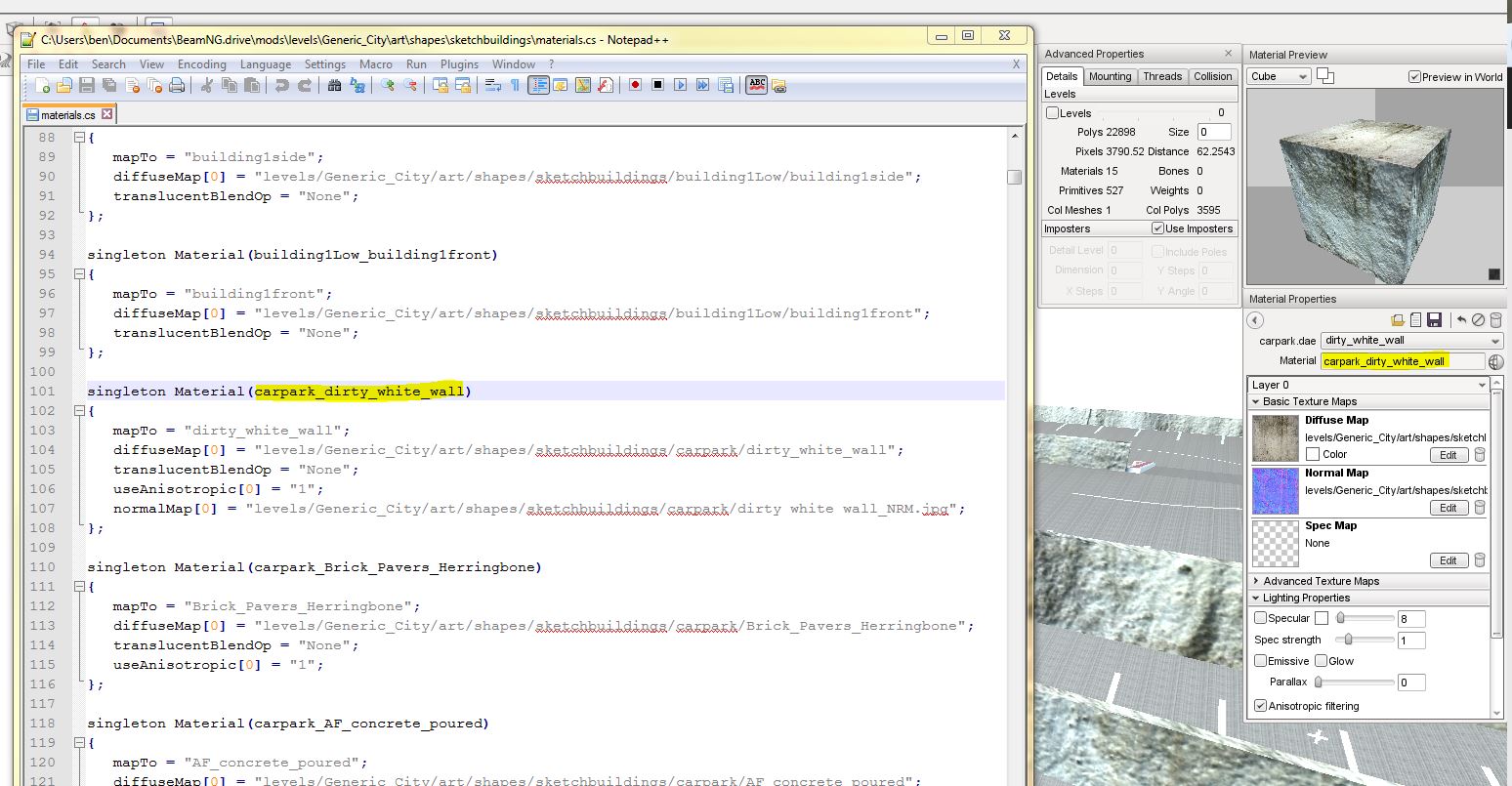This screenshot has width=1512, height=786.
Task: Undo the last edit in Notepad++
Action: tap(281, 86)
